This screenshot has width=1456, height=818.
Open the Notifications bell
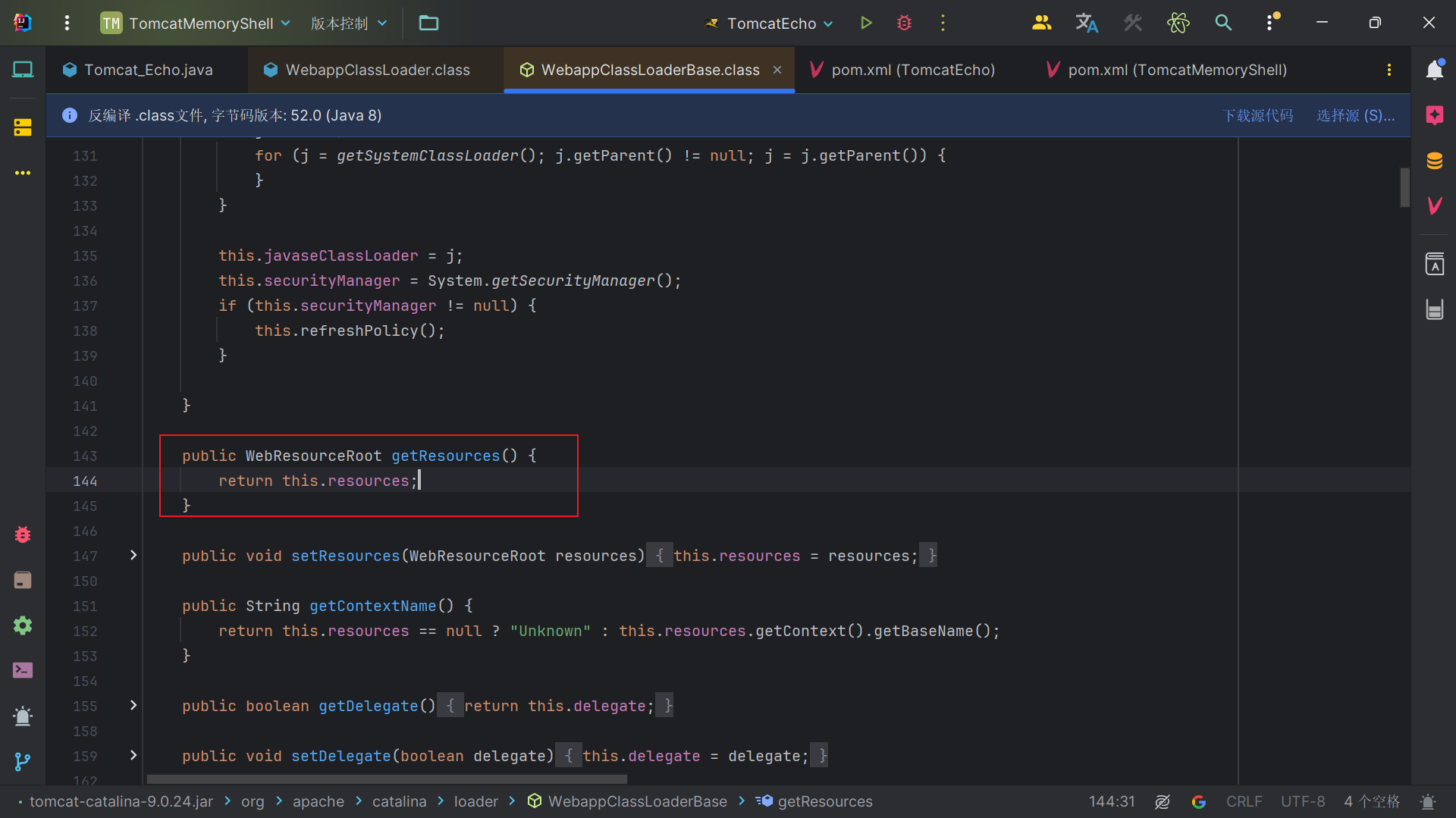(x=1435, y=70)
